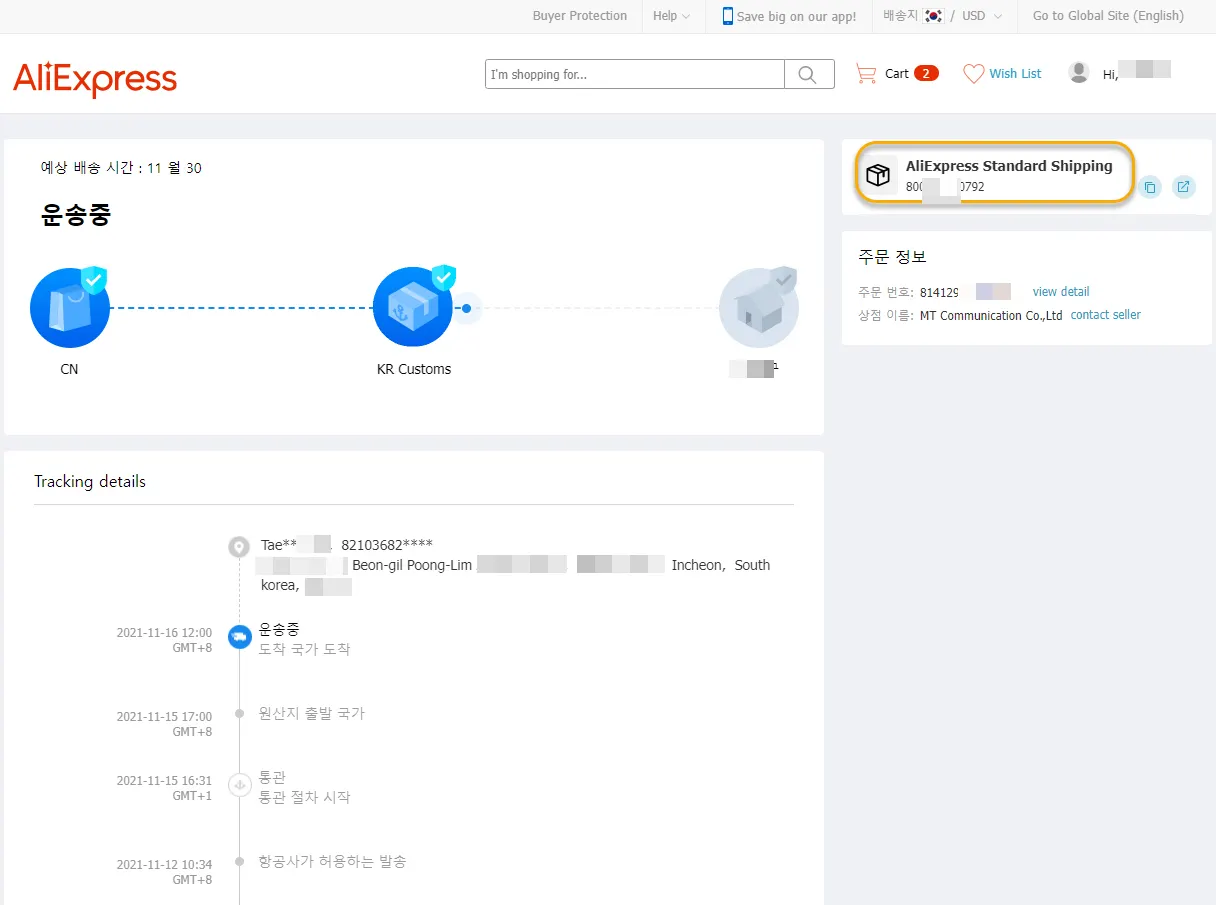This screenshot has height=905, width=1216.
Task: Click the Tracking details heading
Action: coord(90,482)
